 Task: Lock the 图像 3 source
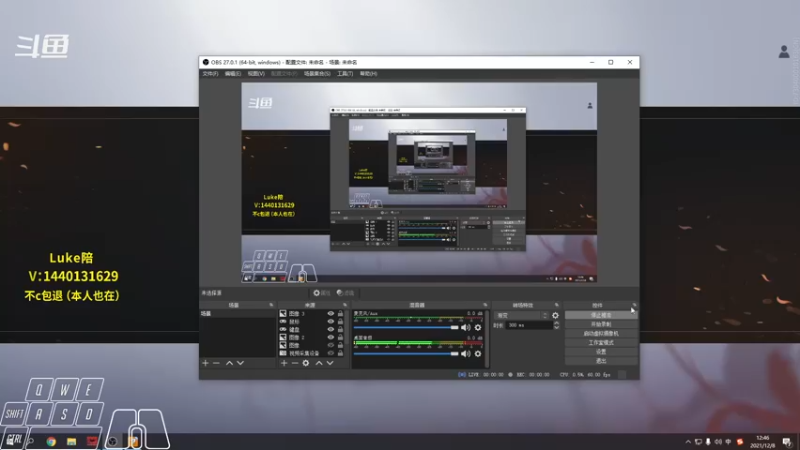(340, 313)
